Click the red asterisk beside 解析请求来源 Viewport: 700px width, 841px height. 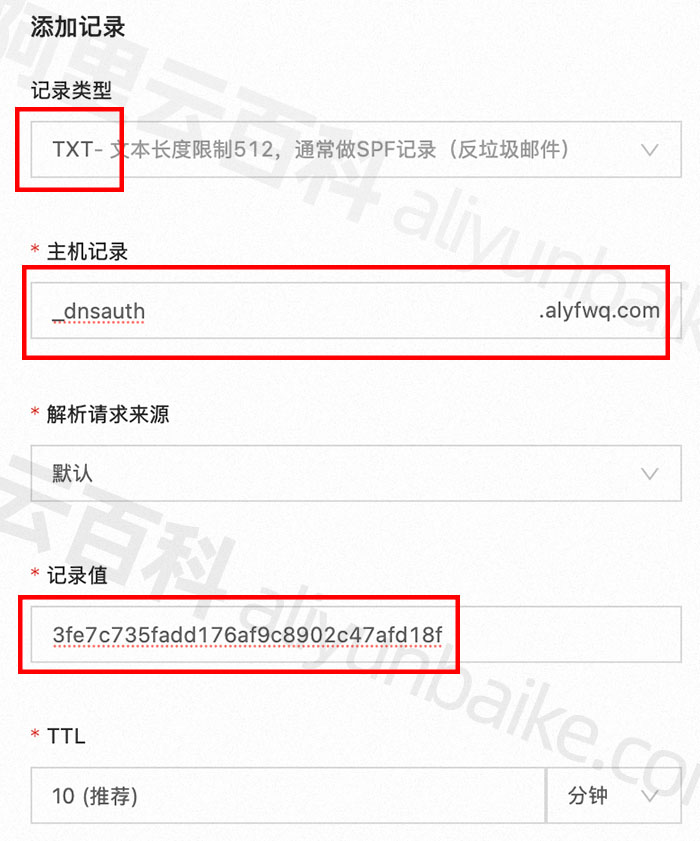[x=35, y=412]
